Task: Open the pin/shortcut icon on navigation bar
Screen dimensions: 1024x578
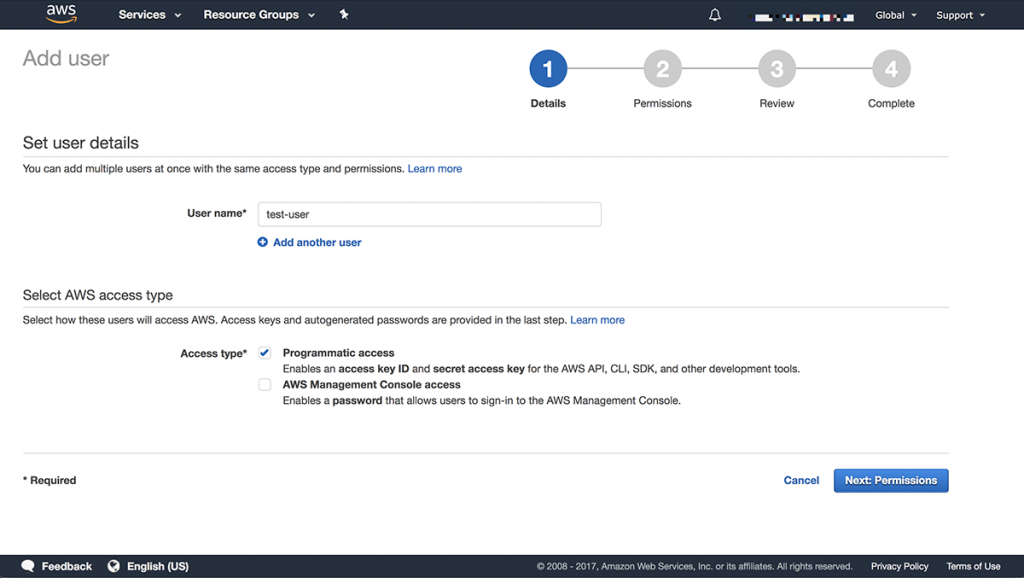Action: (344, 14)
